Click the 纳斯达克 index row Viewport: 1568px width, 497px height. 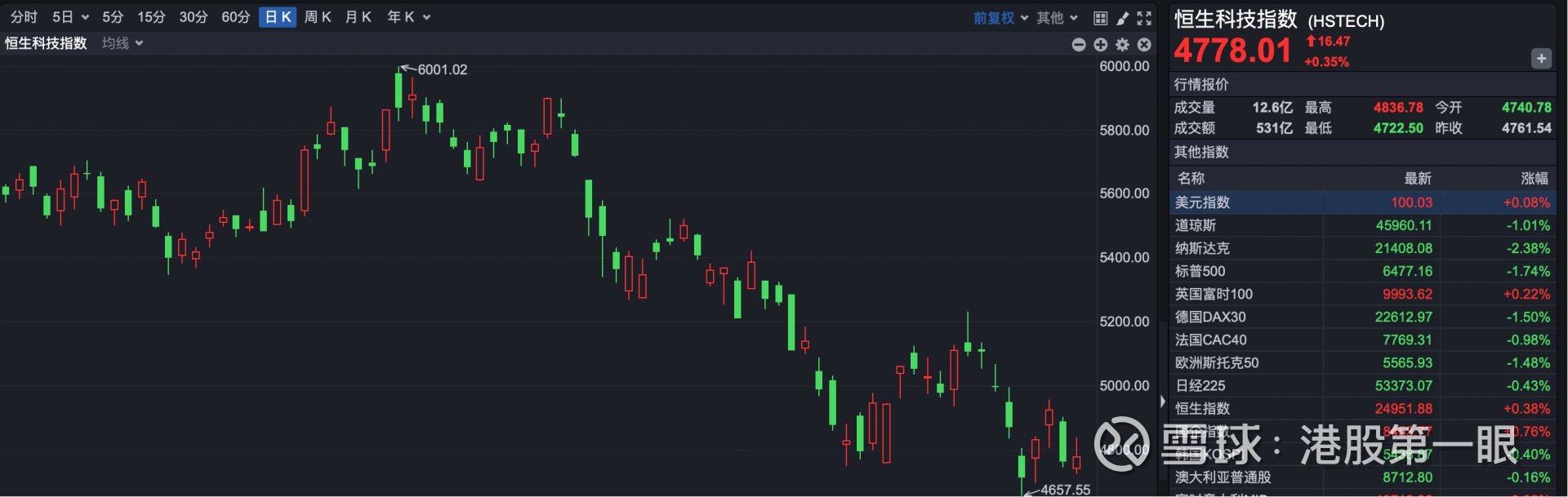click(x=1202, y=248)
